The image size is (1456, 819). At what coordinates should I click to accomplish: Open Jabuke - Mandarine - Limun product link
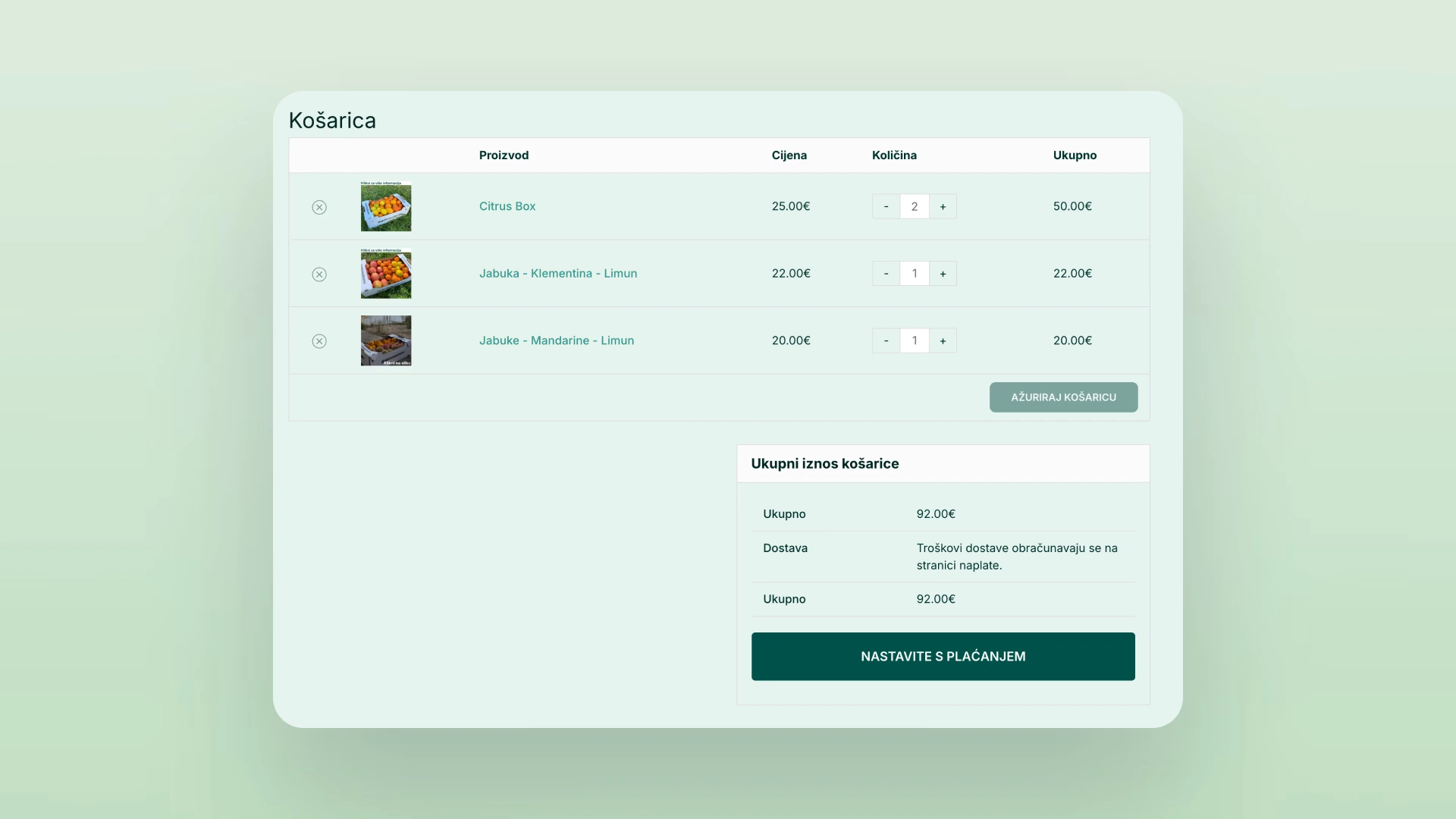coord(556,340)
